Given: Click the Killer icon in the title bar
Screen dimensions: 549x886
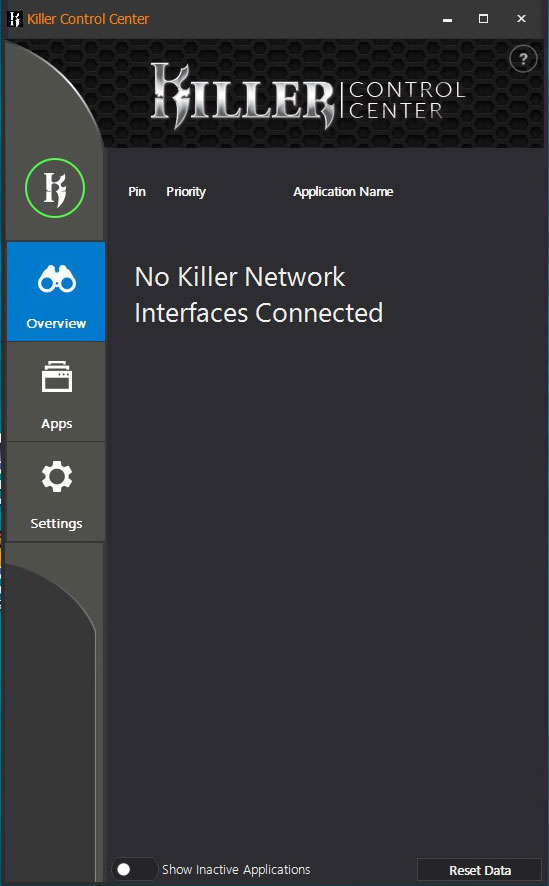Looking at the screenshot, I should [15, 19].
